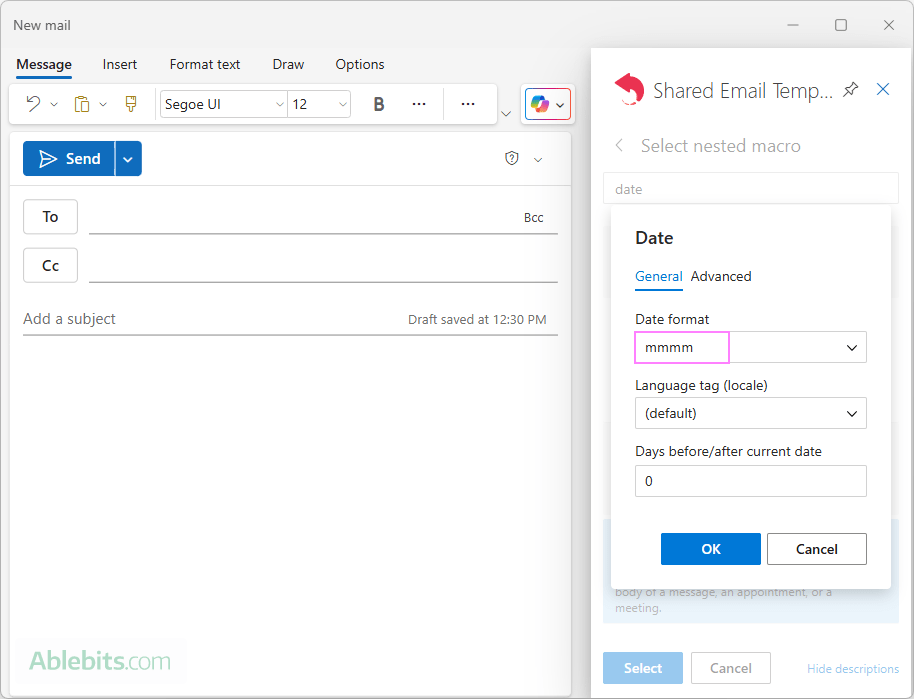Click the Undo icon in the toolbar
This screenshot has width=914, height=699.
[33, 104]
